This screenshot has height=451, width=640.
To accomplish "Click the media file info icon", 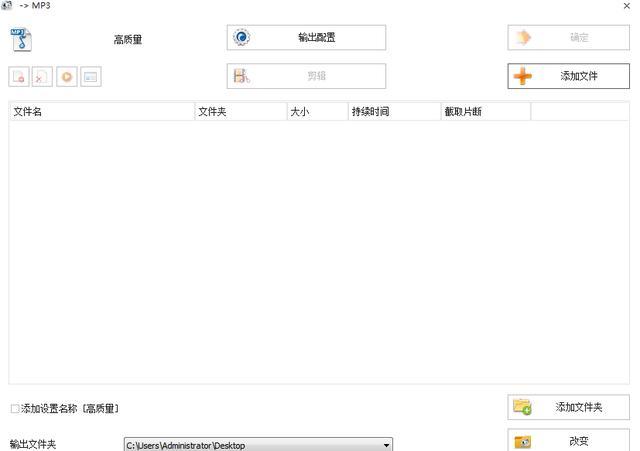I will (x=91, y=76).
